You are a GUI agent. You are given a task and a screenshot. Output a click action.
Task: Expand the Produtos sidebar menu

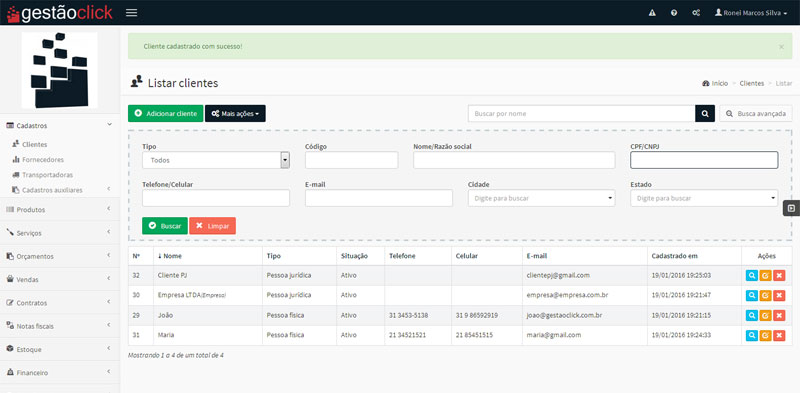click(x=60, y=210)
